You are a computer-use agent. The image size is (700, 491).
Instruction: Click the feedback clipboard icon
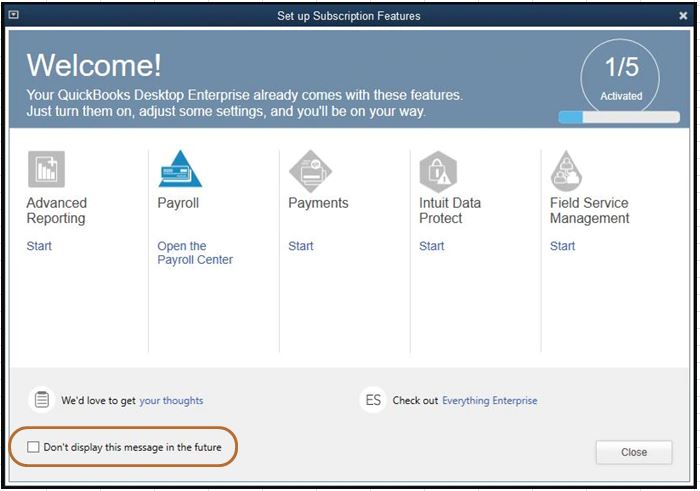pyautogui.click(x=41, y=400)
